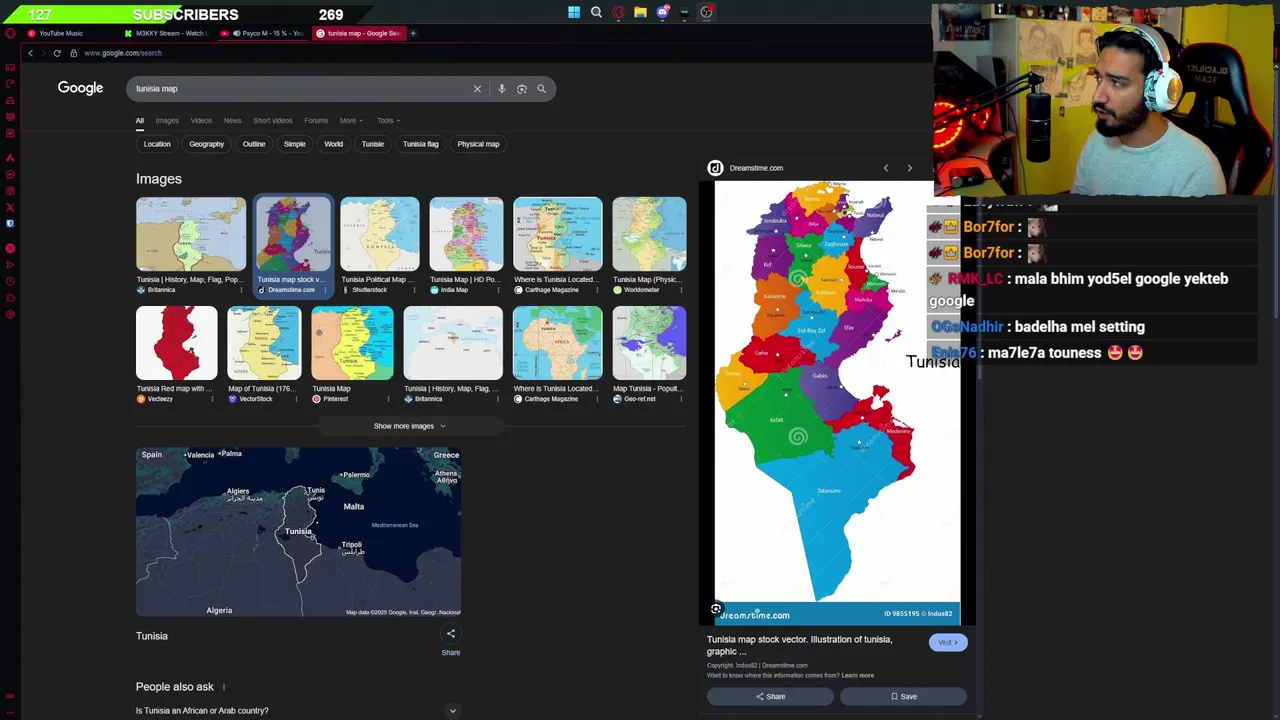Click the Outline filter chip
The image size is (1280, 720).
tap(254, 144)
